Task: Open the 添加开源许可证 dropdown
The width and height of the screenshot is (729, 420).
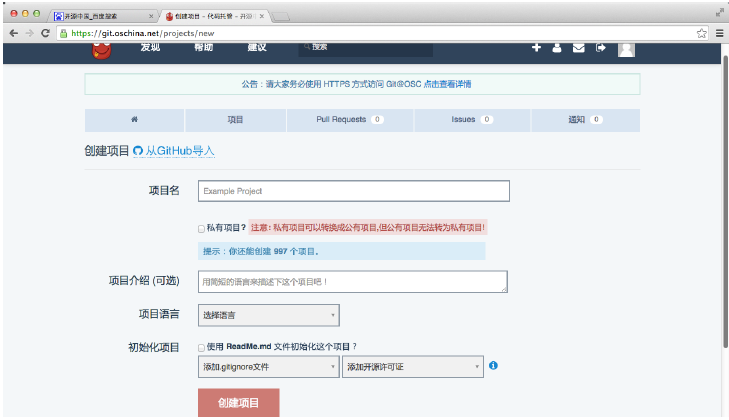Action: 412,367
